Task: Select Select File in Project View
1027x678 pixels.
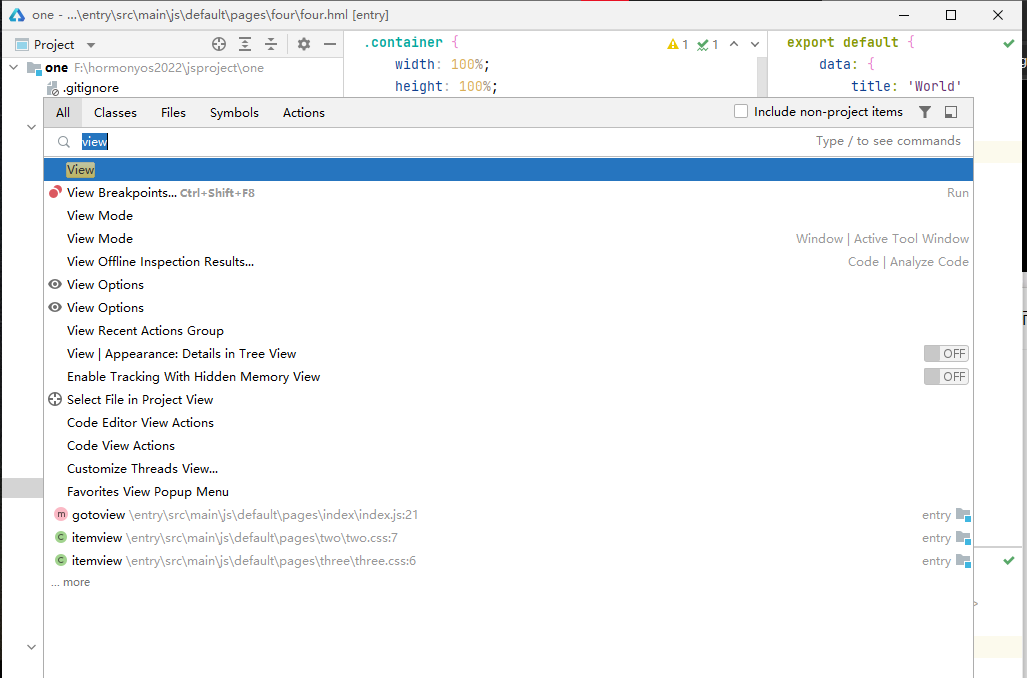Action: (x=508, y=400)
